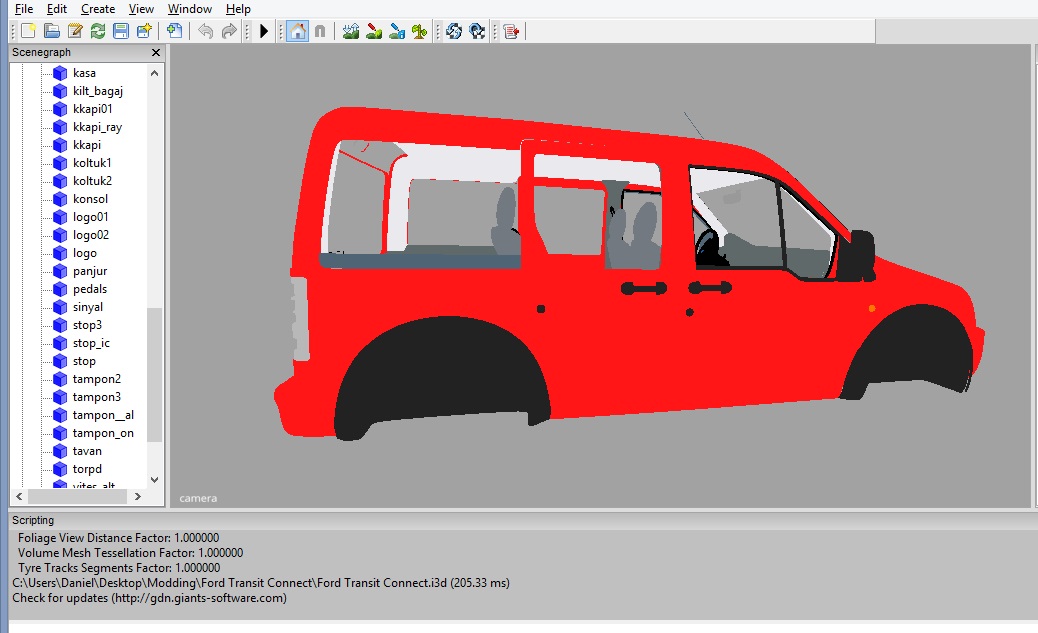1038x633 pixels.
Task: Toggle the home navigation button
Action: point(298,31)
